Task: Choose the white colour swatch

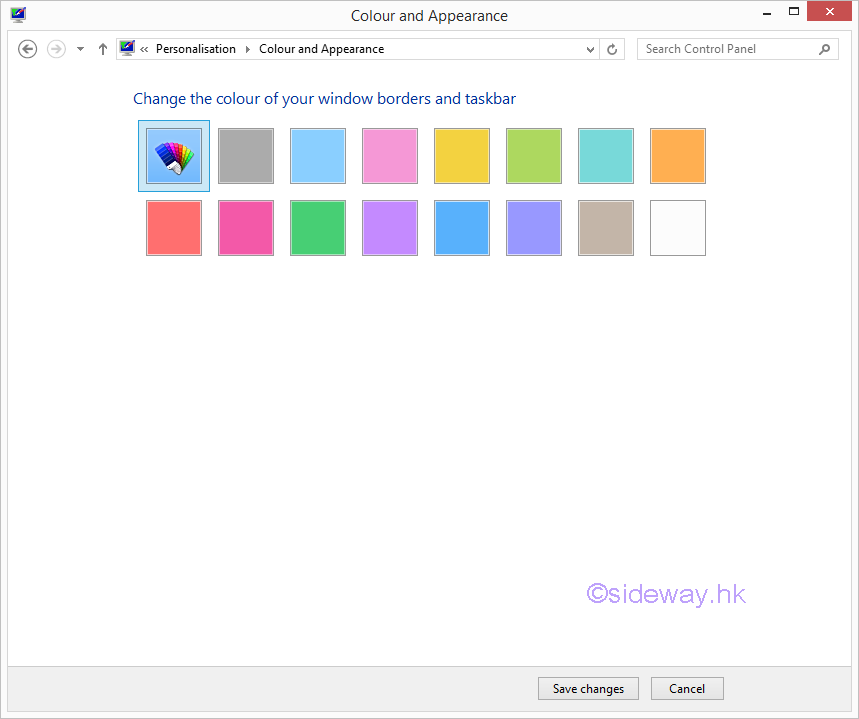Action: pos(678,228)
